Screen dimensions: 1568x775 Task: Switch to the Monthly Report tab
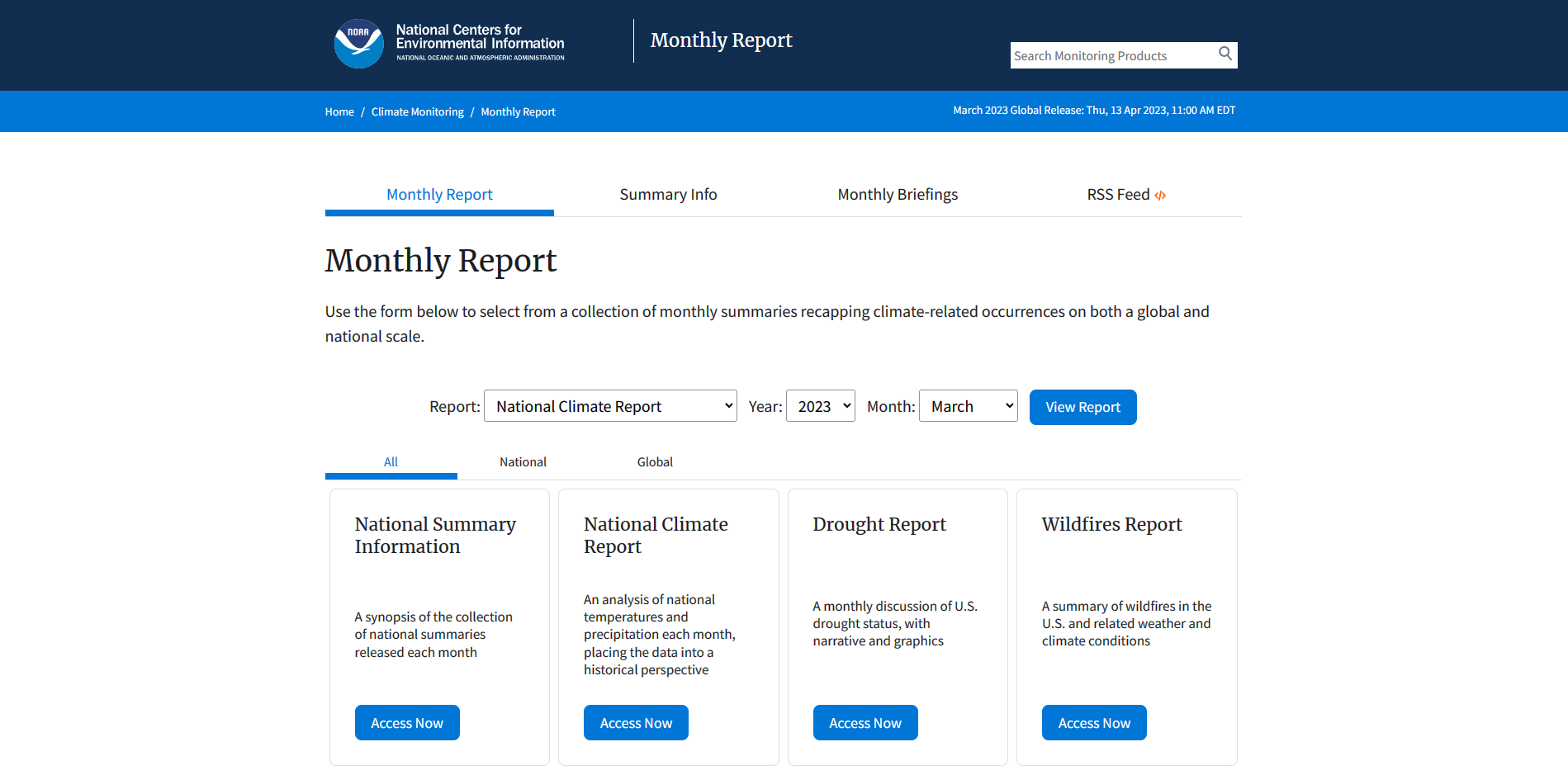coord(439,195)
